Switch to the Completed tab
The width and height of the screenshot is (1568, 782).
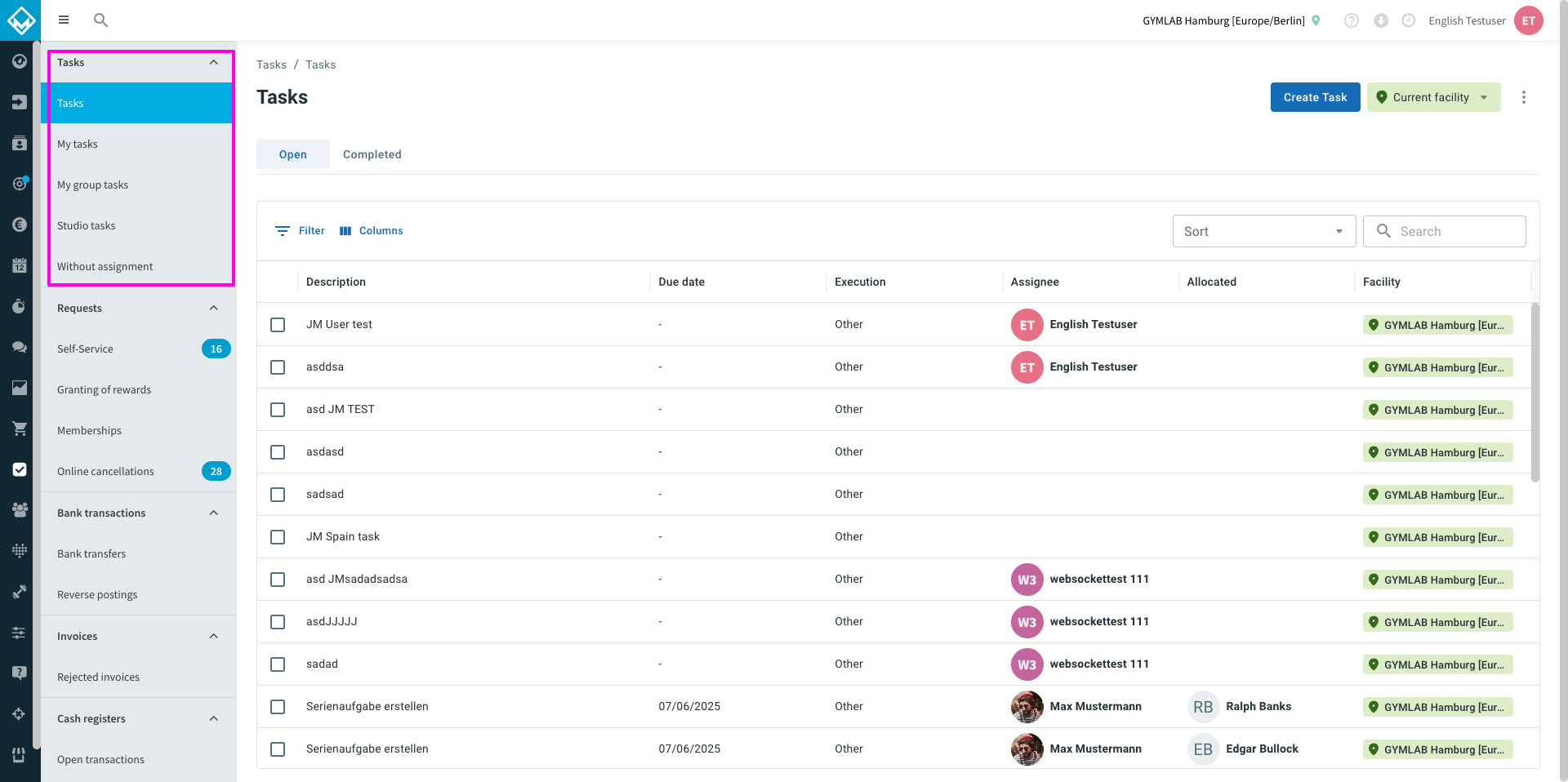[x=372, y=154]
